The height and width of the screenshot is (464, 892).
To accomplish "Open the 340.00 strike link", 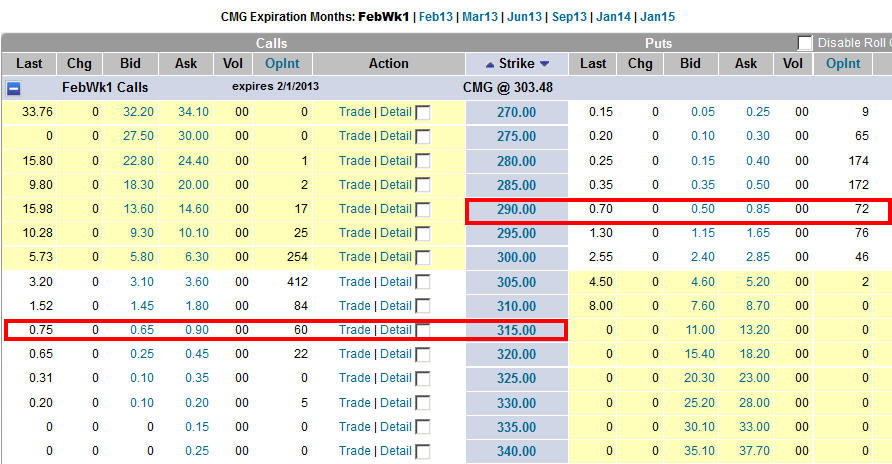I will click(517, 451).
